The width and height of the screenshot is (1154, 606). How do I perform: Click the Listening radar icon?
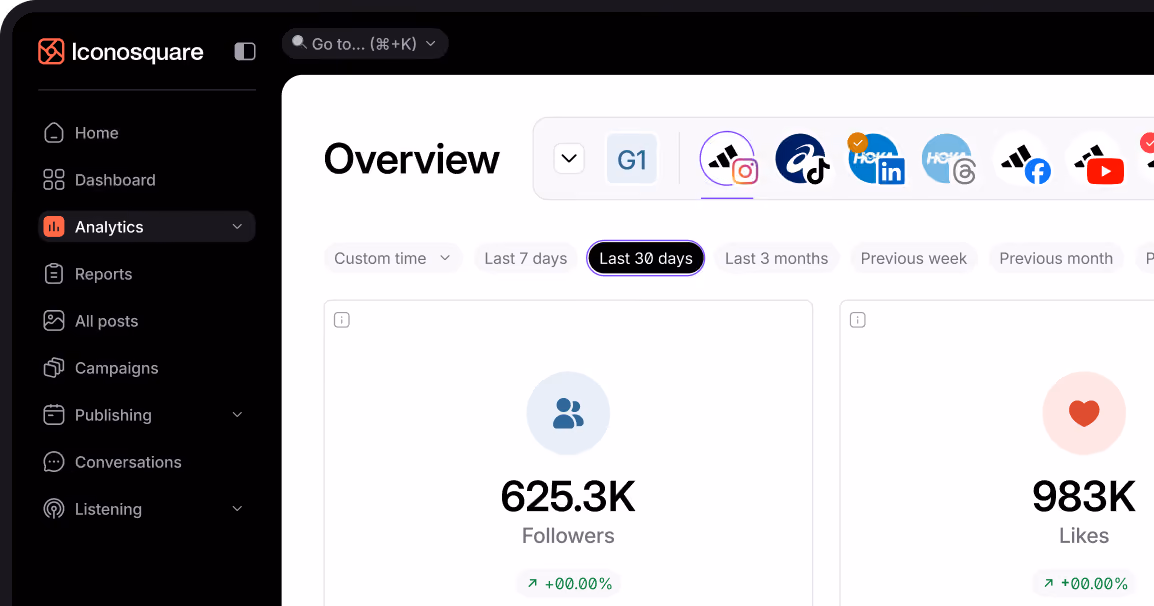pos(54,509)
